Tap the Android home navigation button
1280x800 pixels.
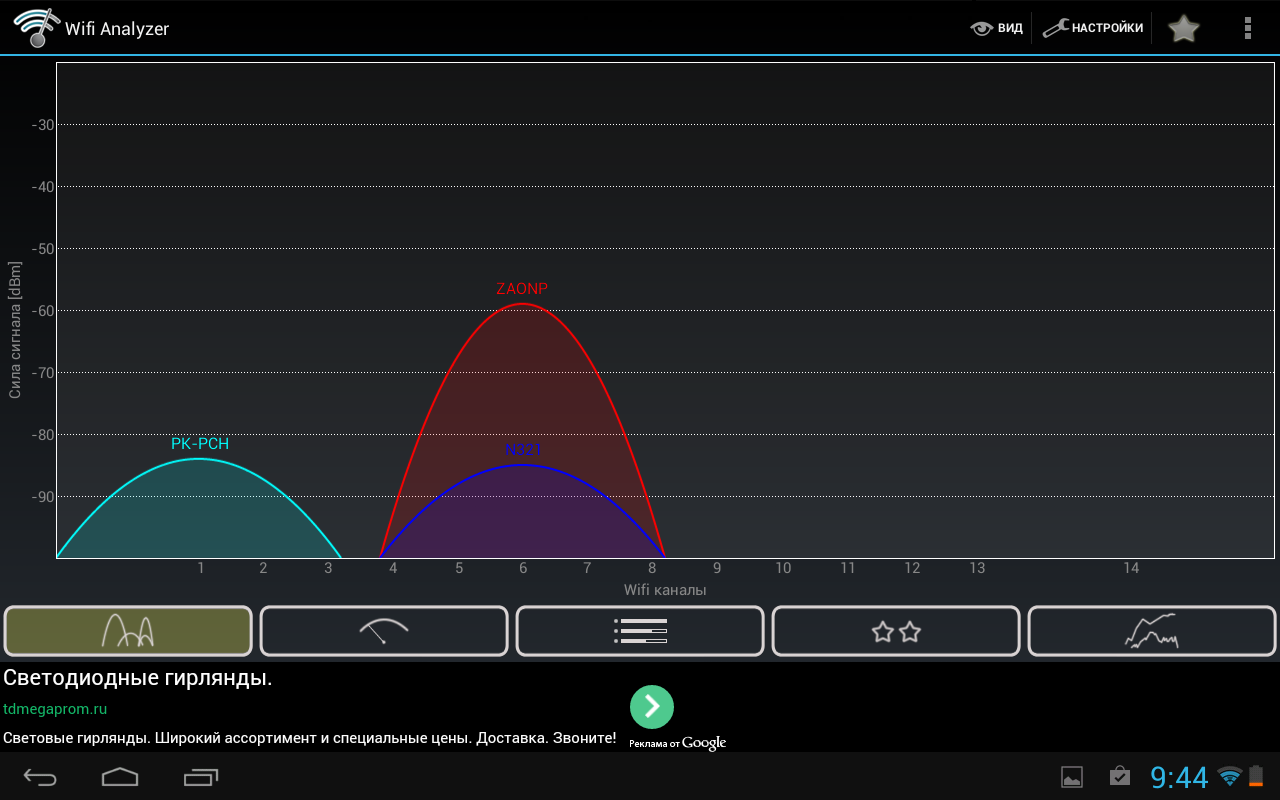click(x=120, y=777)
